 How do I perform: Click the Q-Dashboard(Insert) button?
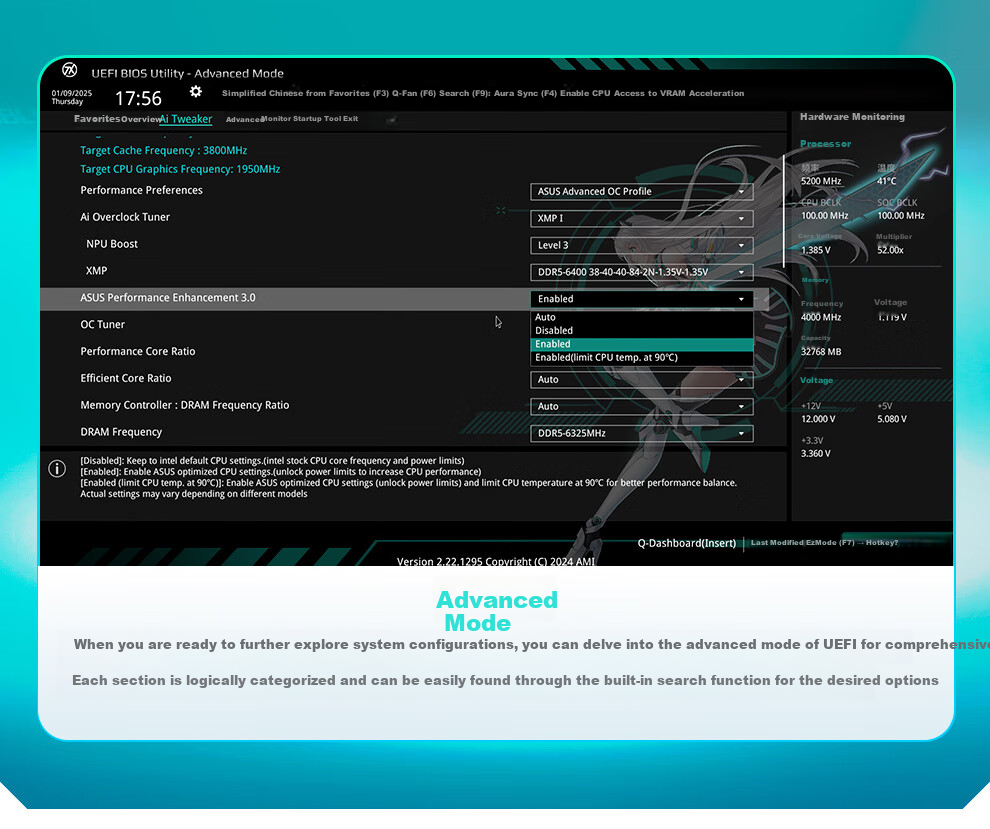click(686, 543)
